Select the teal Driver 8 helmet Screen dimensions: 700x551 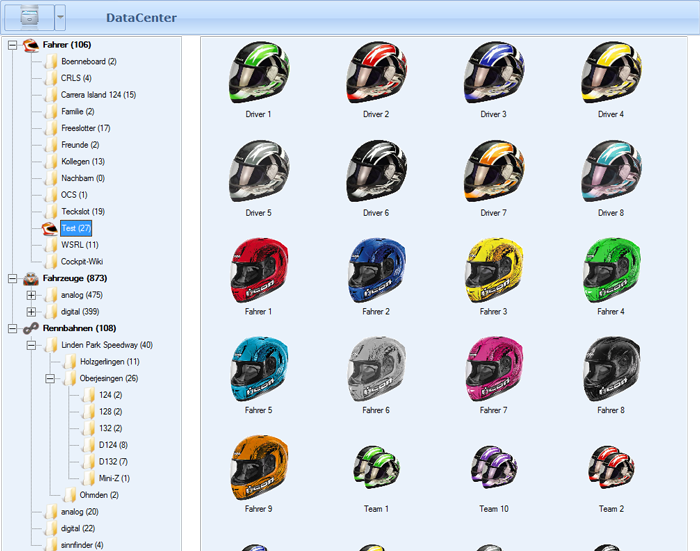611,171
